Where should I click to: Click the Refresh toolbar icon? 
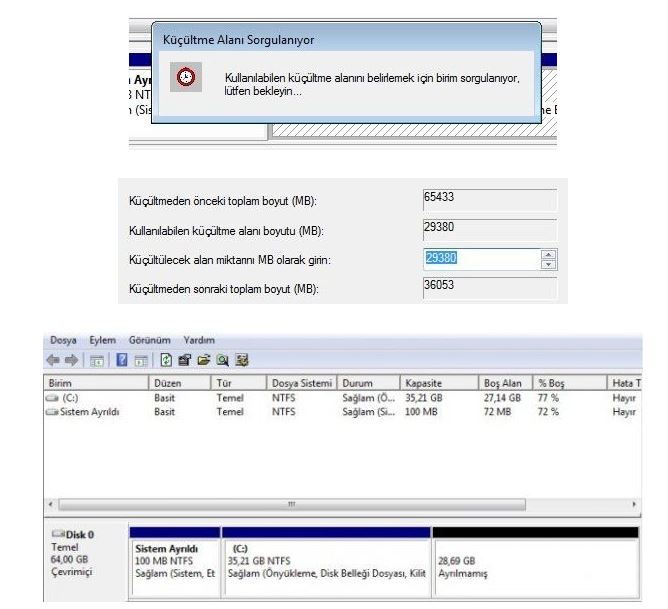pos(167,360)
